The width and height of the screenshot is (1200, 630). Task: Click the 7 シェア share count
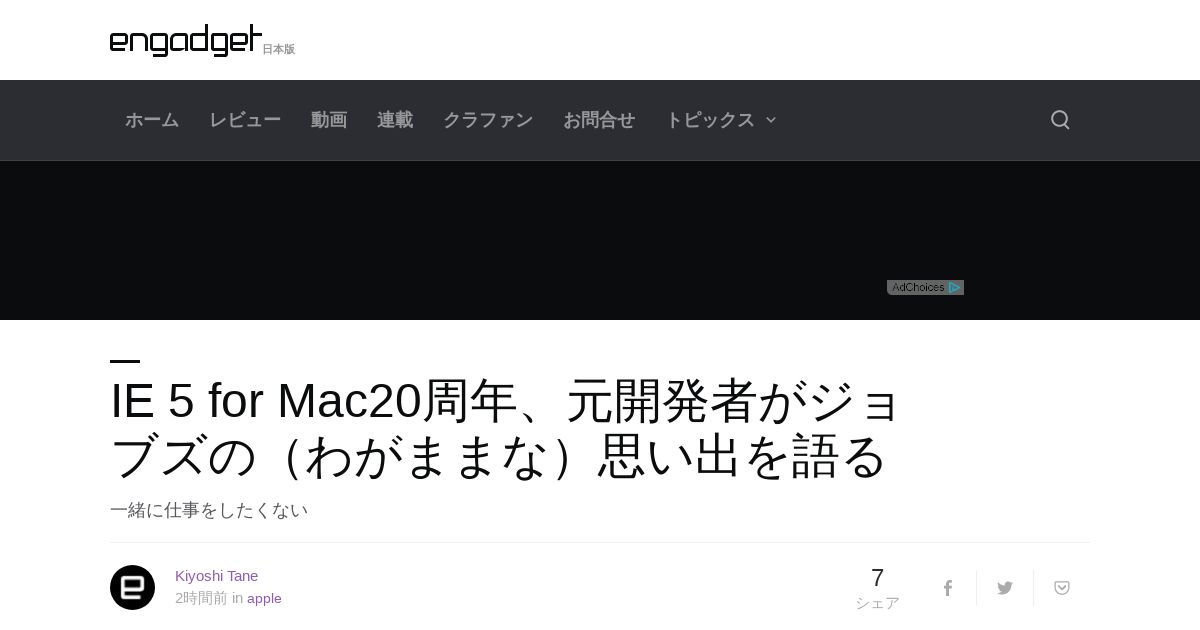pyautogui.click(x=877, y=588)
